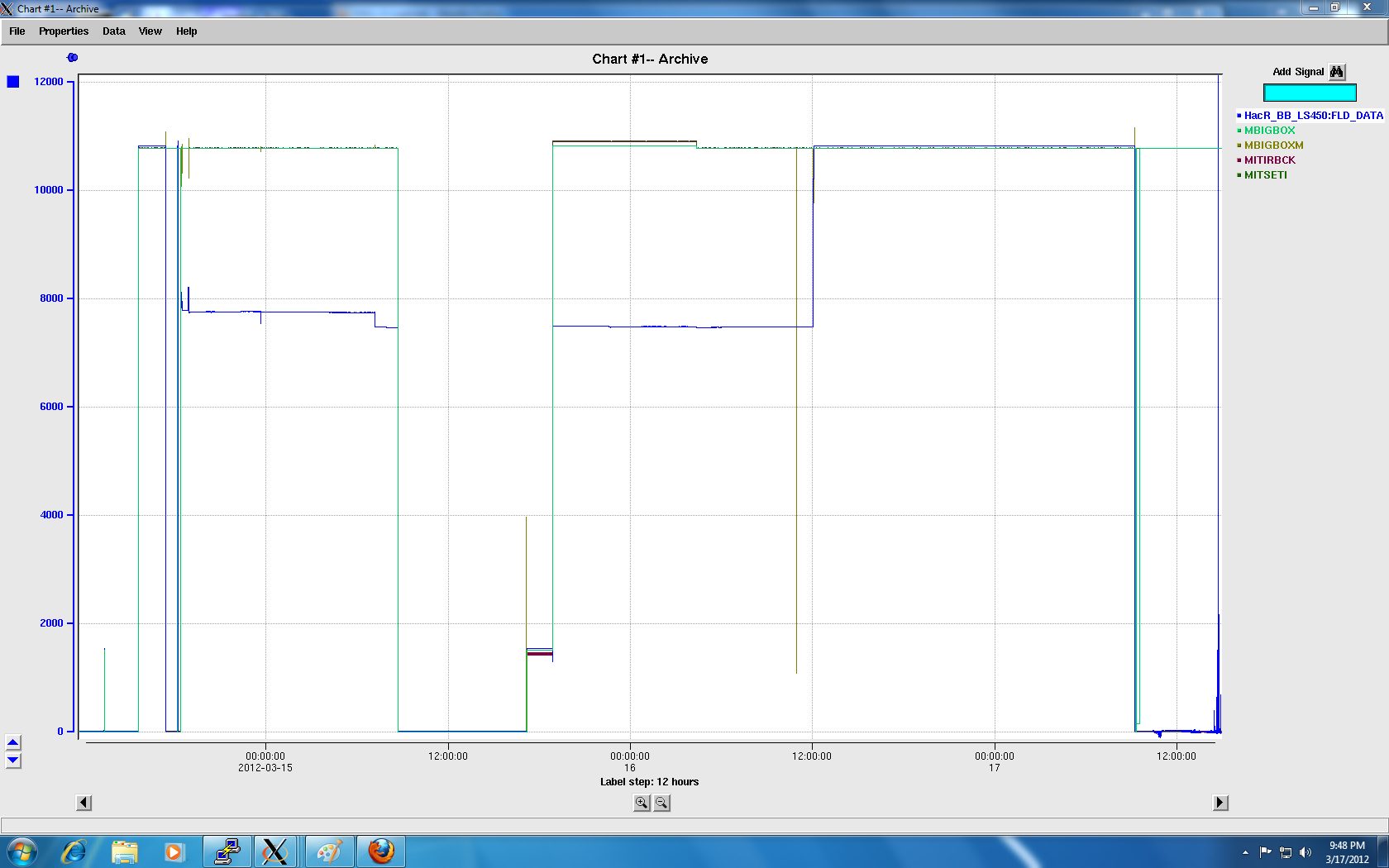
Task: Shift the Y axis up with up arrow
Action: tap(13, 743)
